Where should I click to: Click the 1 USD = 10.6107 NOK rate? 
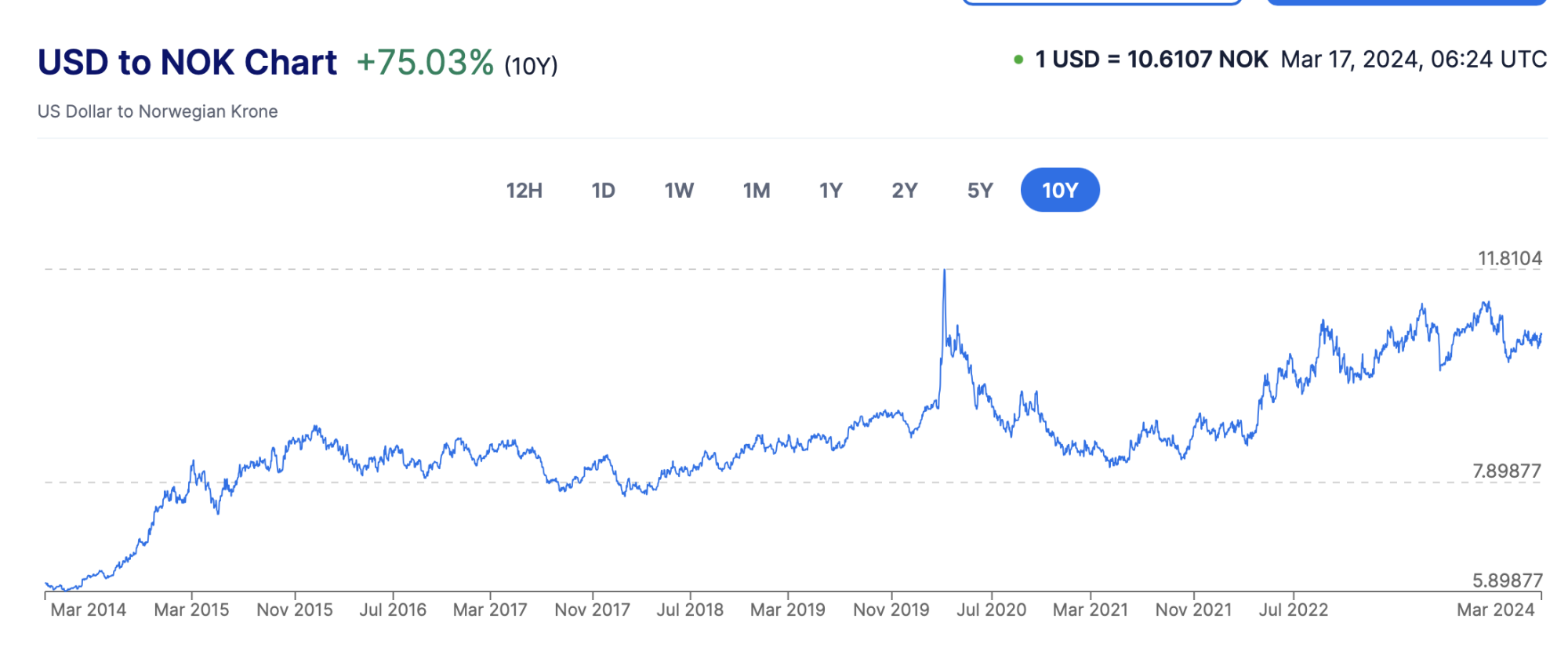[x=1152, y=60]
